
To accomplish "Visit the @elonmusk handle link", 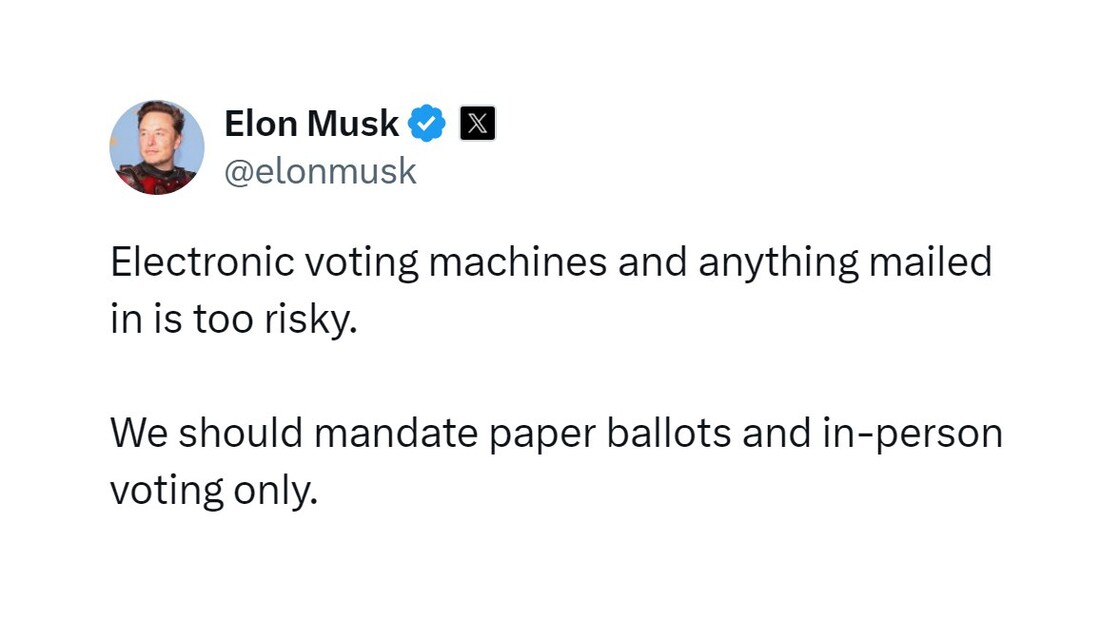I will coord(320,172).
